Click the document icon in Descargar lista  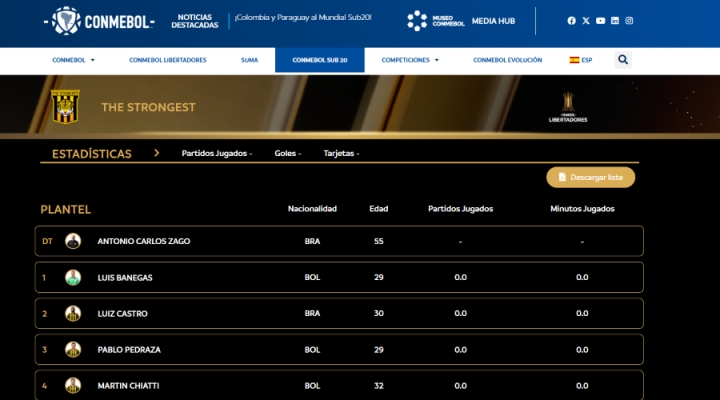[x=562, y=177]
